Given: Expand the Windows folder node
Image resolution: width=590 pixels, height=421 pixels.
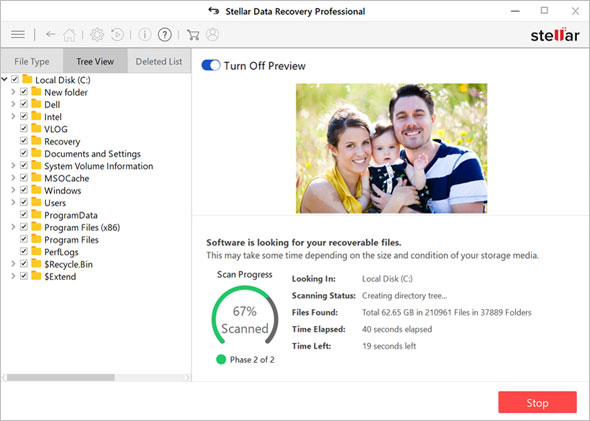Looking at the screenshot, I should point(13,190).
